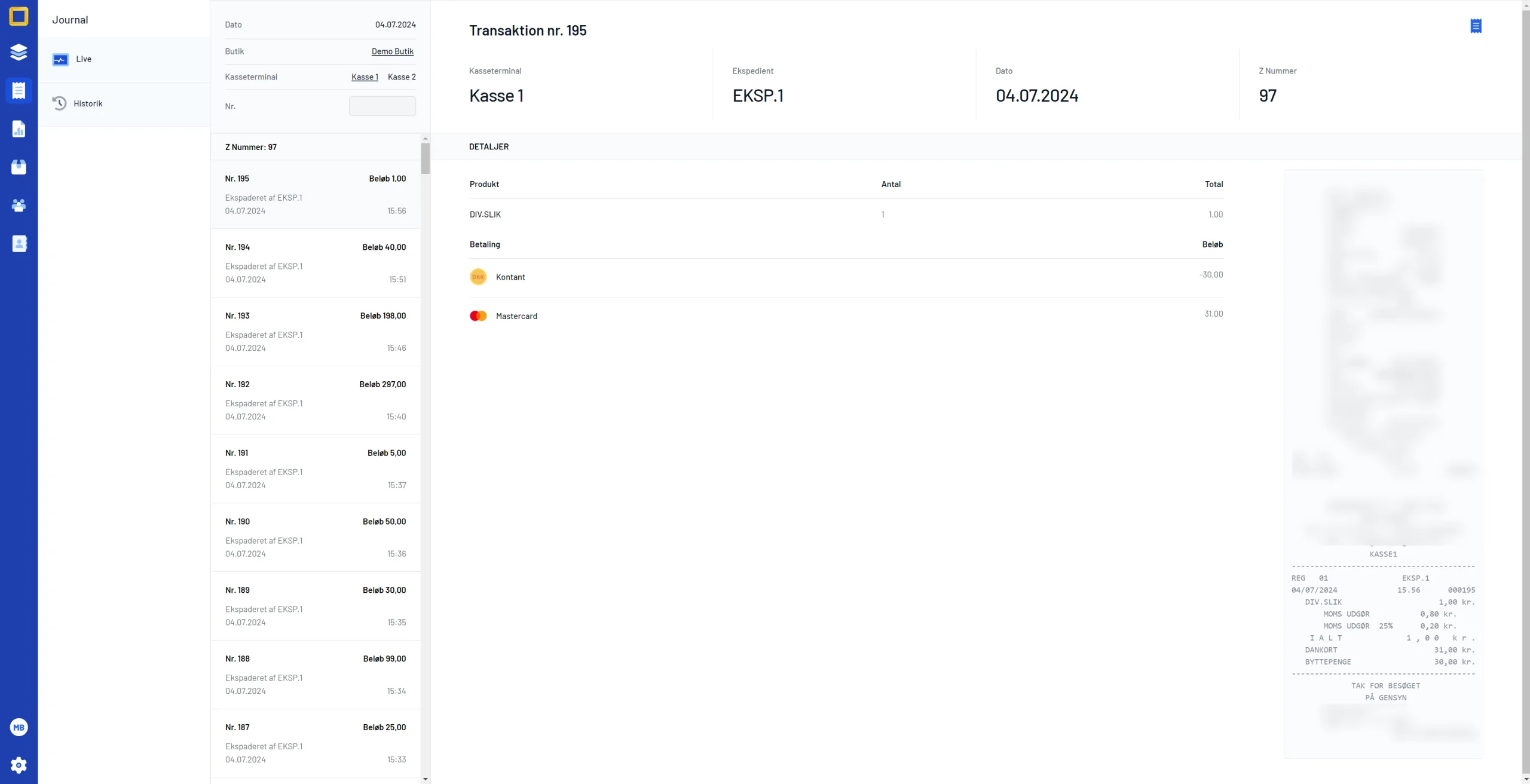This screenshot has width=1530, height=784.
Task: Open the products box sidebar icon
Action: coord(19,167)
